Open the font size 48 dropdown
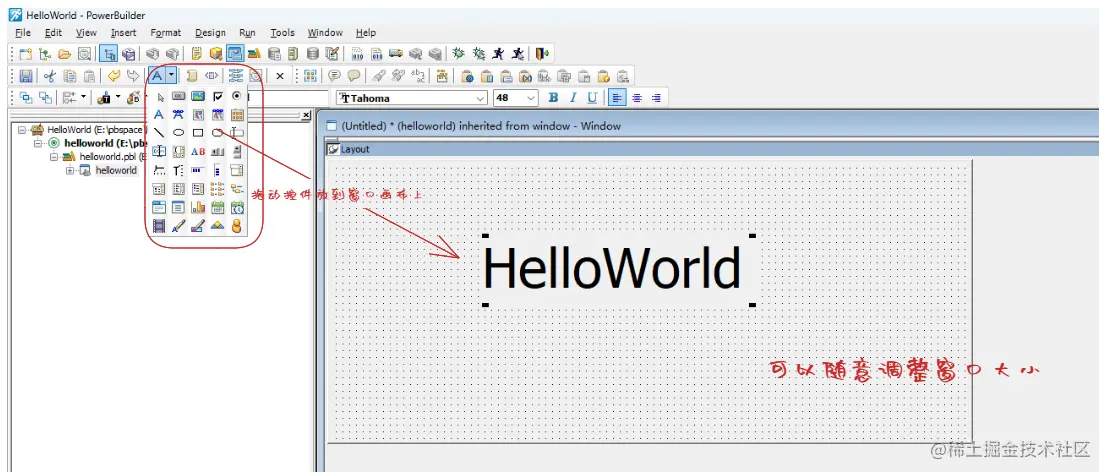The height and width of the screenshot is (476, 1107). 532,98
